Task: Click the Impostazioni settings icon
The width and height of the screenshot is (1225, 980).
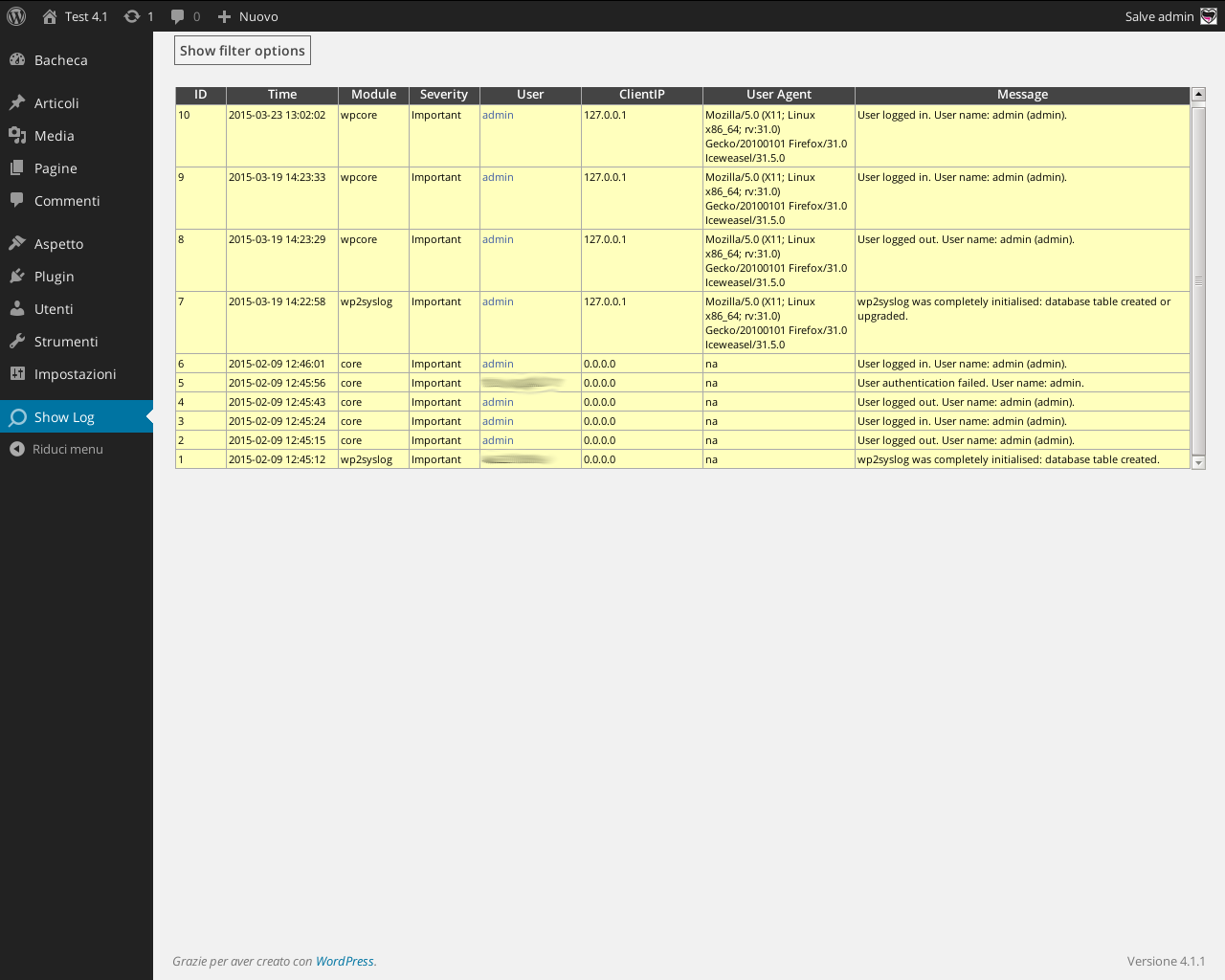Action: (x=17, y=373)
